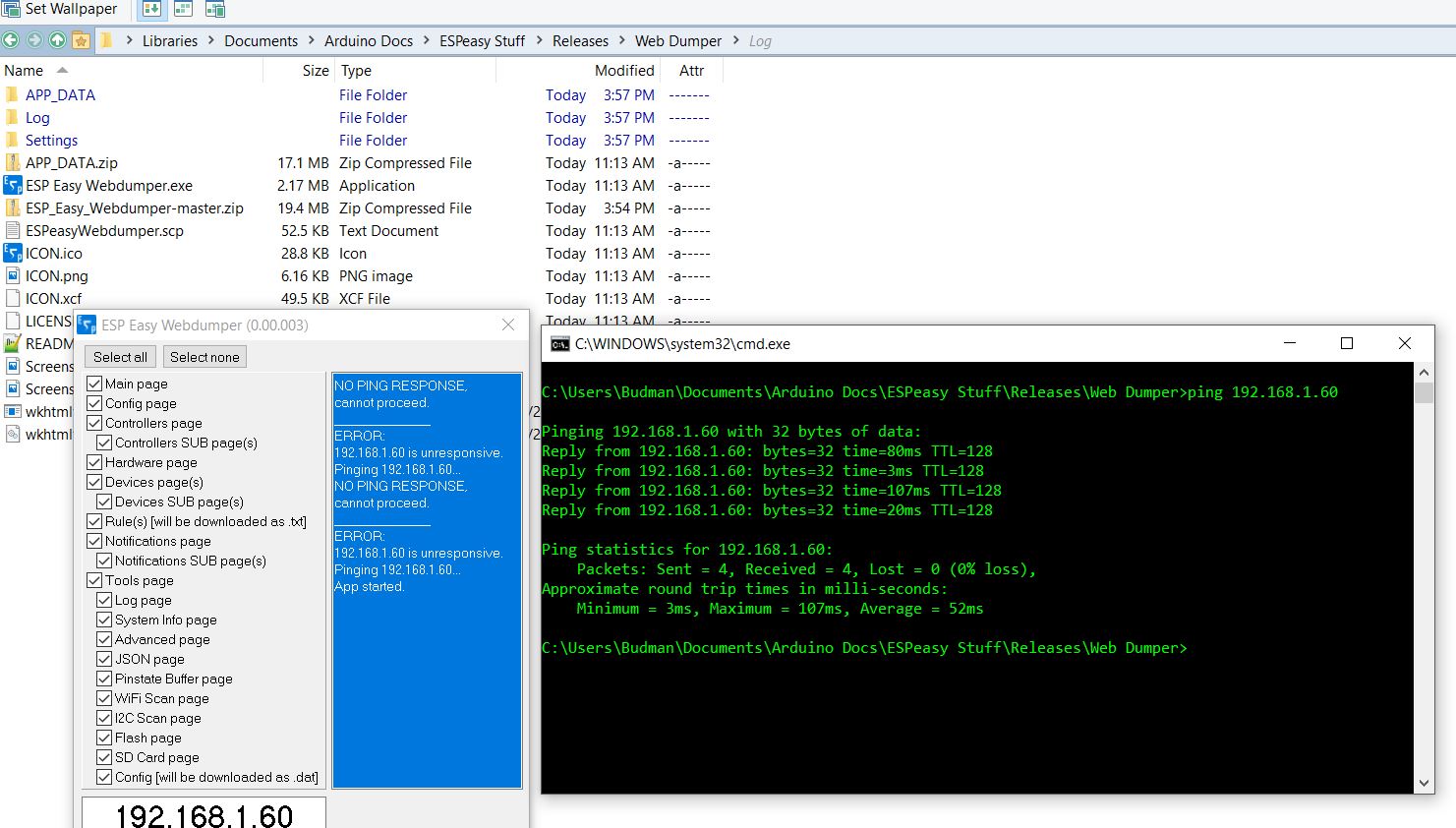The width and height of the screenshot is (1456, 828).
Task: Toggle Devices page(s) checkbox
Action: pos(94,482)
